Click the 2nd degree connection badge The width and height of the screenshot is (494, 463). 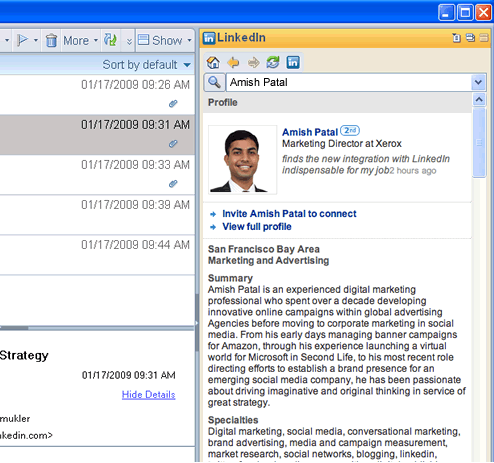coord(350,130)
